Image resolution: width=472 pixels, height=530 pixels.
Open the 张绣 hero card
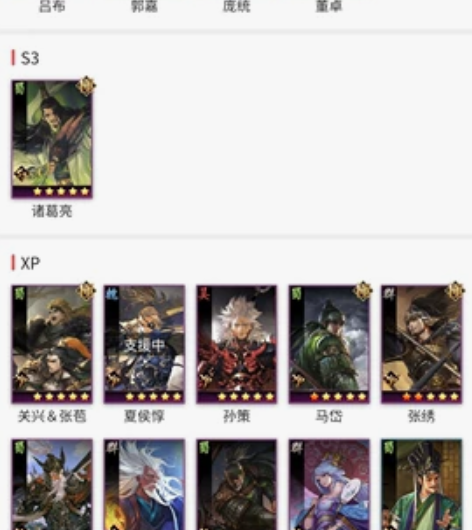click(421, 344)
